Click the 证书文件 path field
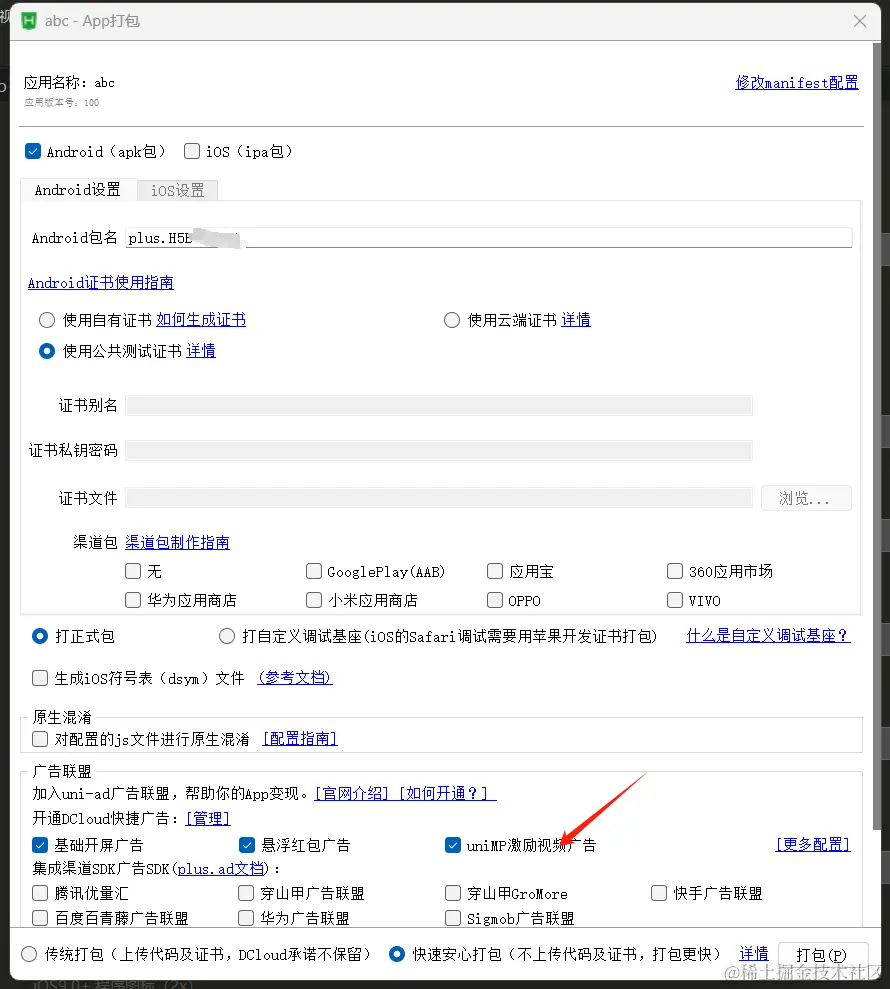 click(x=438, y=498)
